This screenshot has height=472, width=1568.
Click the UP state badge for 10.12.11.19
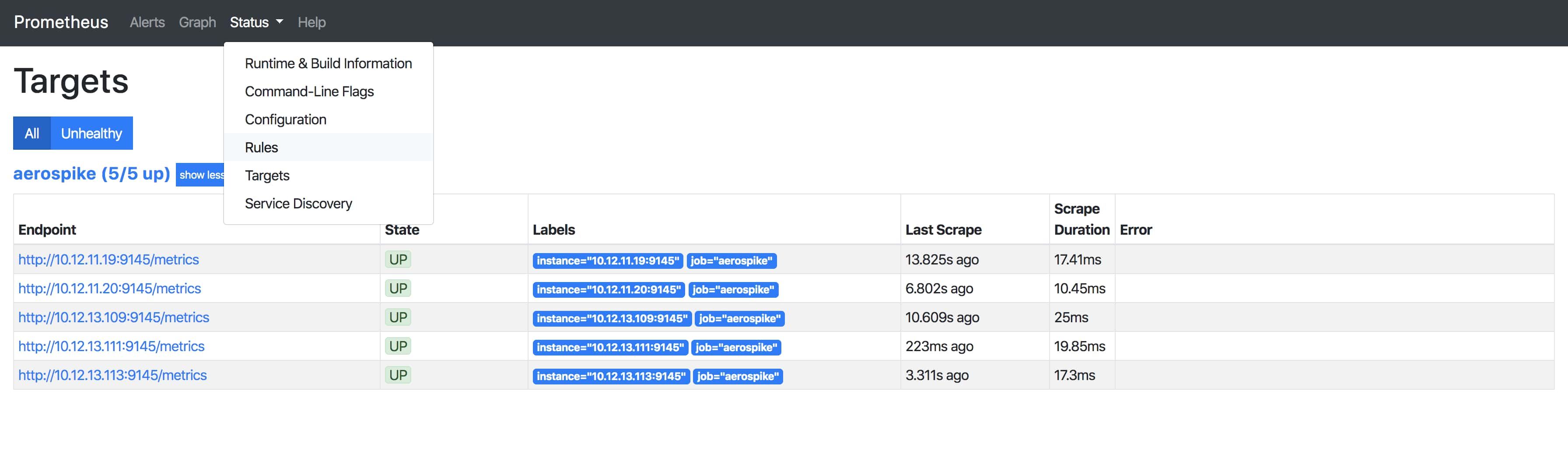(398, 259)
